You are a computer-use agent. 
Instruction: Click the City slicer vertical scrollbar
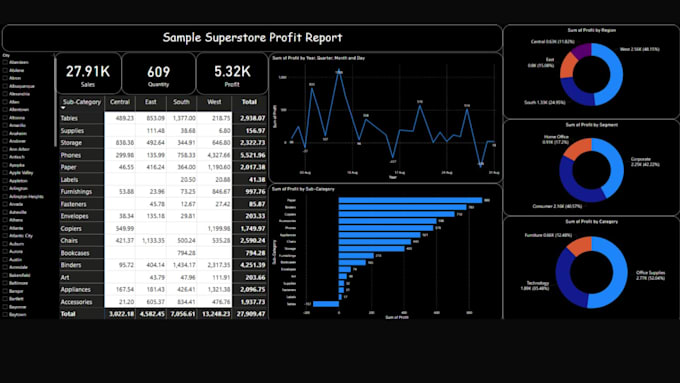point(55,102)
